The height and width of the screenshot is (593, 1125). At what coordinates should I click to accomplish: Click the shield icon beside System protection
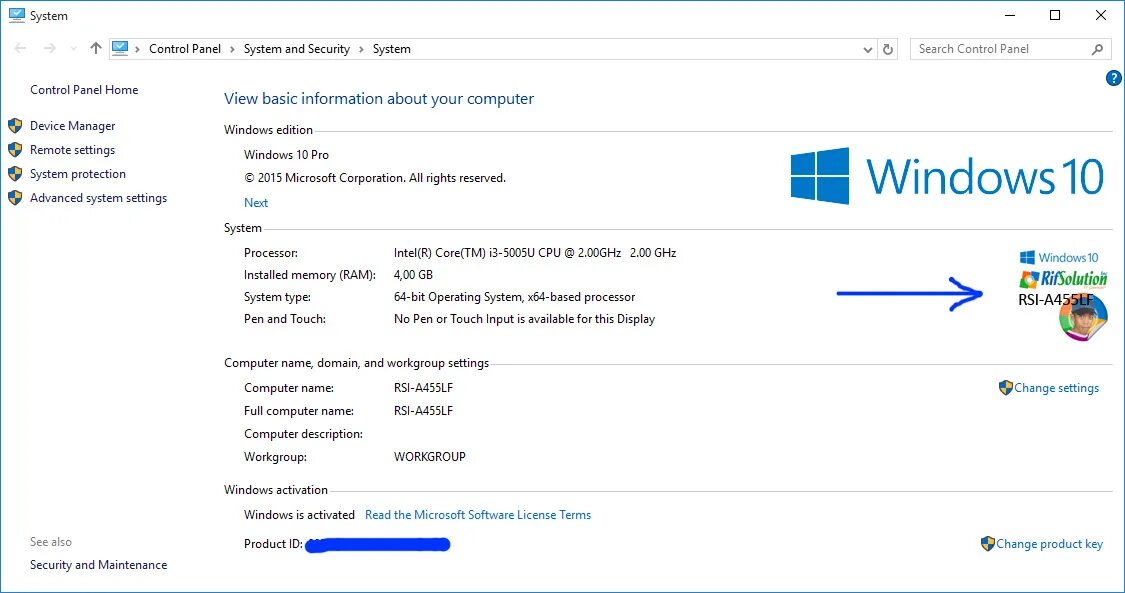click(x=15, y=174)
